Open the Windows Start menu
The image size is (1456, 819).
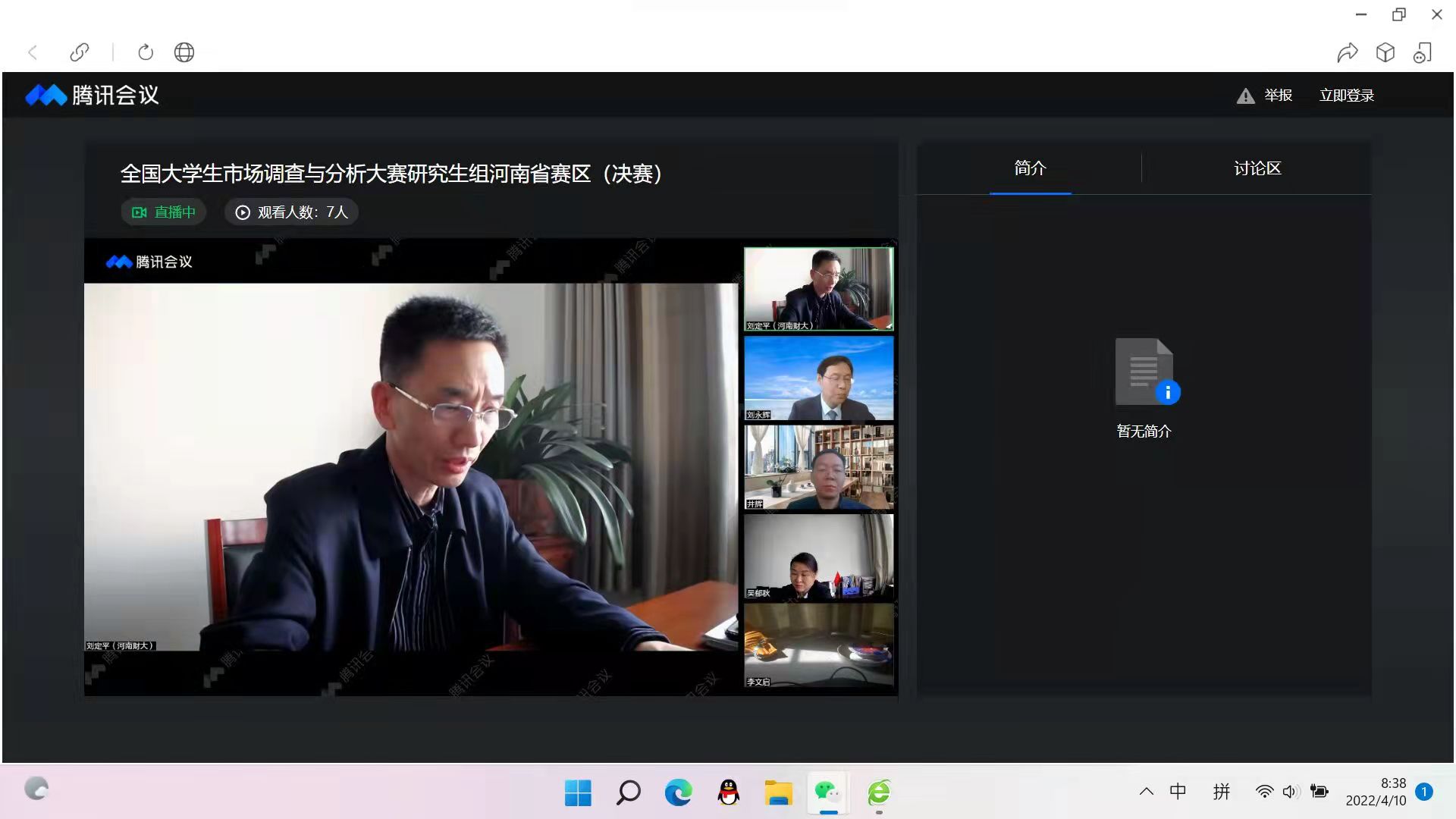(x=578, y=792)
